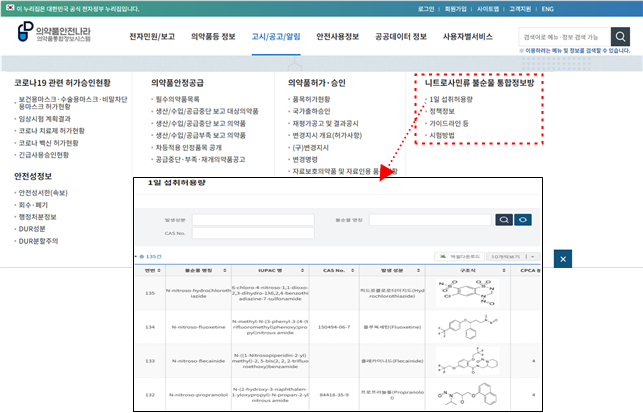Open the 품목허가현황 link
Viewport: 643px width, 413px height.
point(311,99)
